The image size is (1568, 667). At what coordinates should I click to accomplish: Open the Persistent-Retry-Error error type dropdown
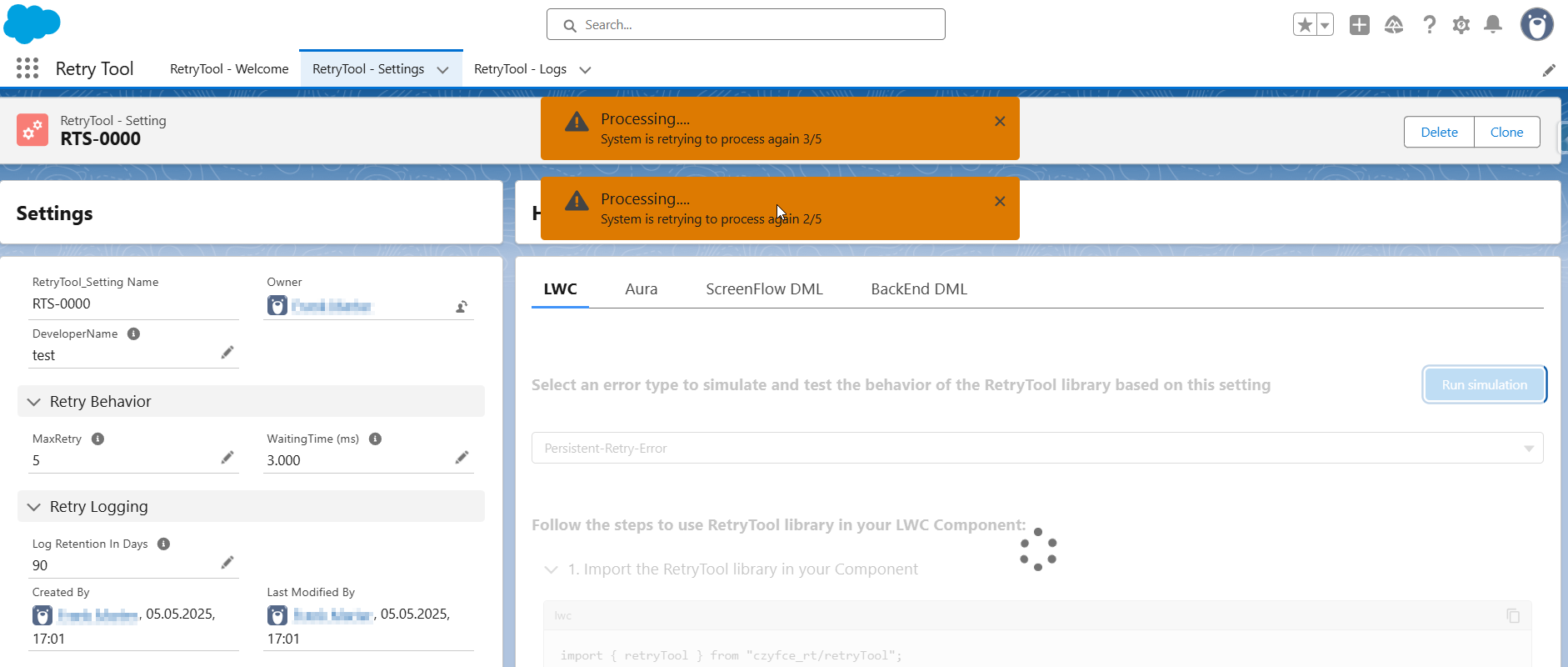tap(1037, 448)
